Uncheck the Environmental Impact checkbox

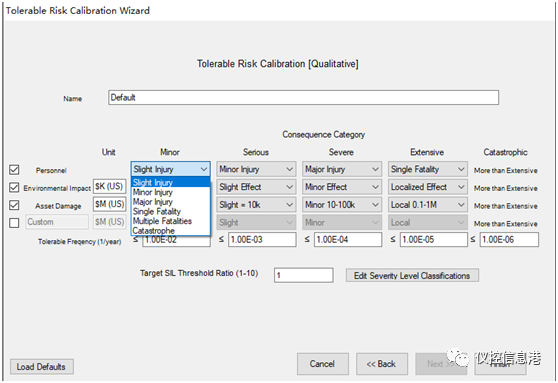(14, 187)
